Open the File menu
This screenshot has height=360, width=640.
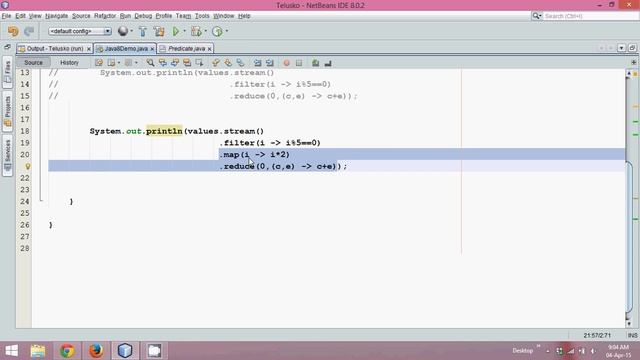6,16
